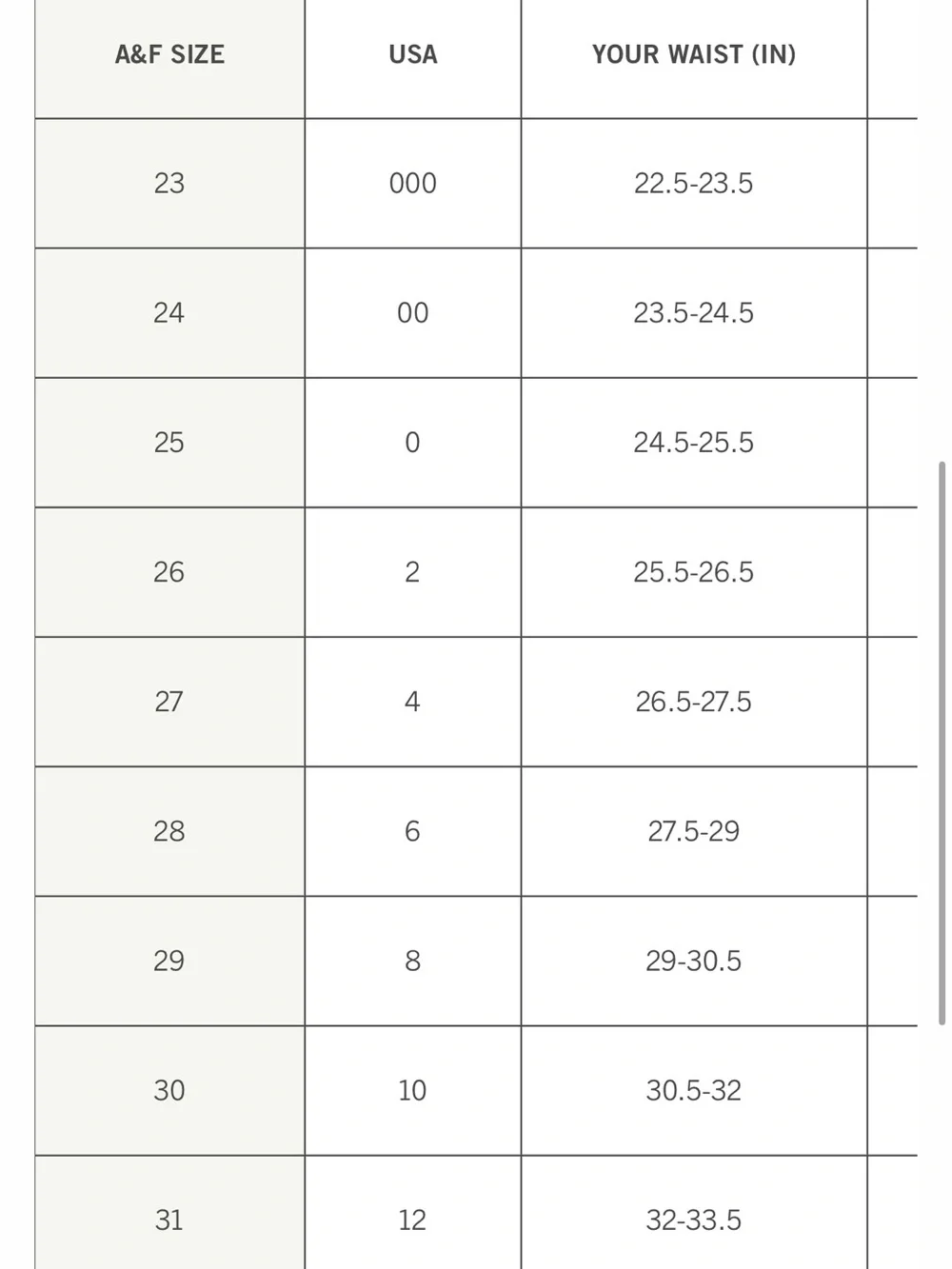
Task: Select the A&F size 30 cell
Action: (169, 1090)
